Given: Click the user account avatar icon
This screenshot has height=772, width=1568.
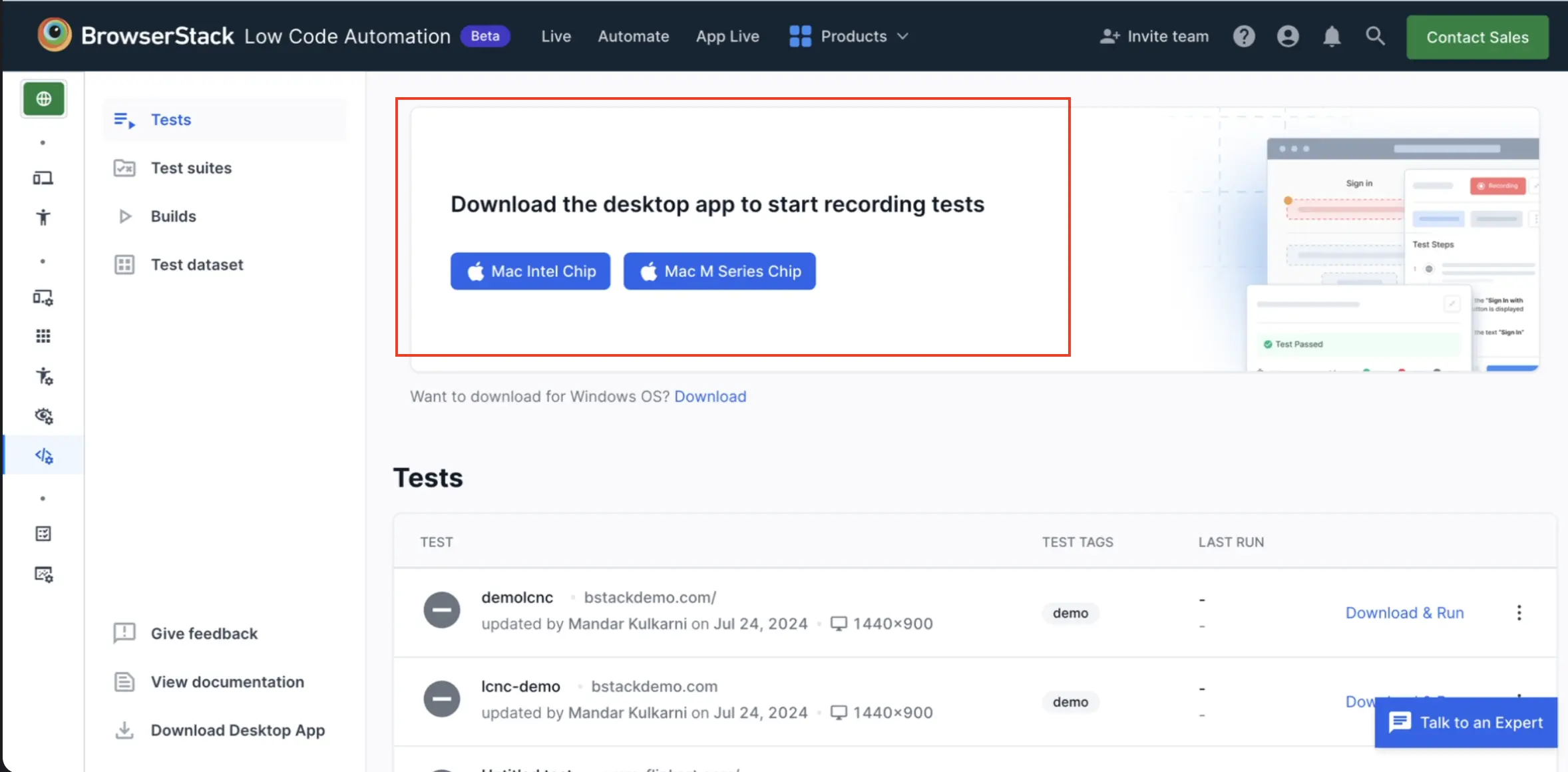Looking at the screenshot, I should (1287, 37).
